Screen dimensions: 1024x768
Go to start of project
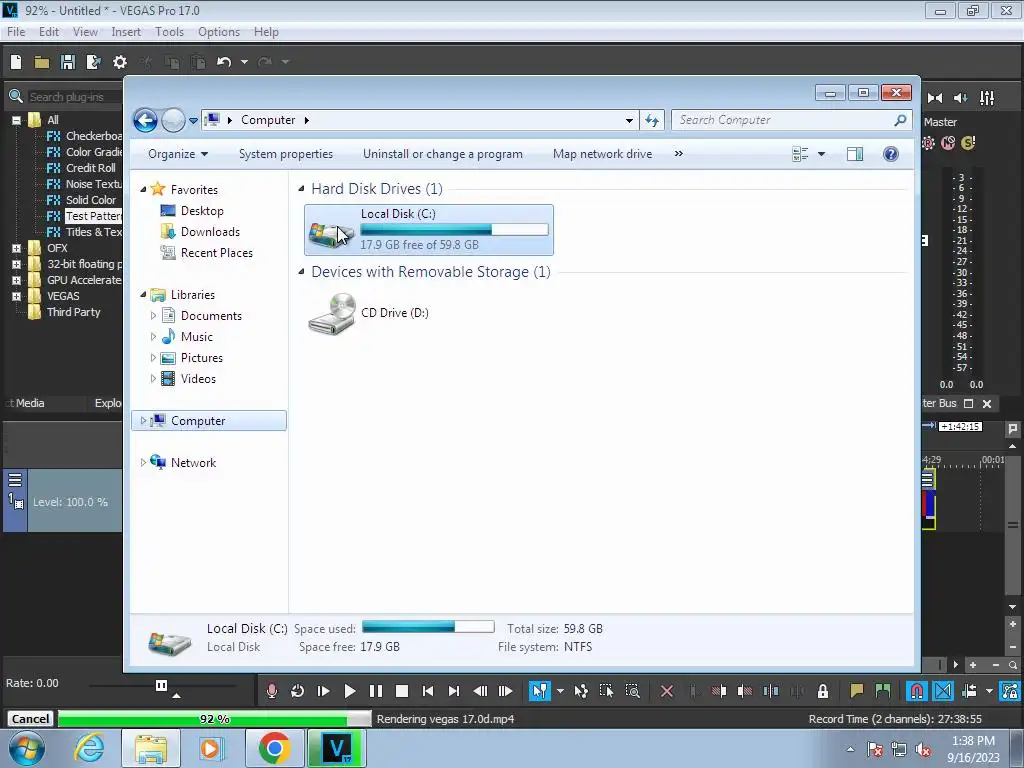tap(428, 691)
